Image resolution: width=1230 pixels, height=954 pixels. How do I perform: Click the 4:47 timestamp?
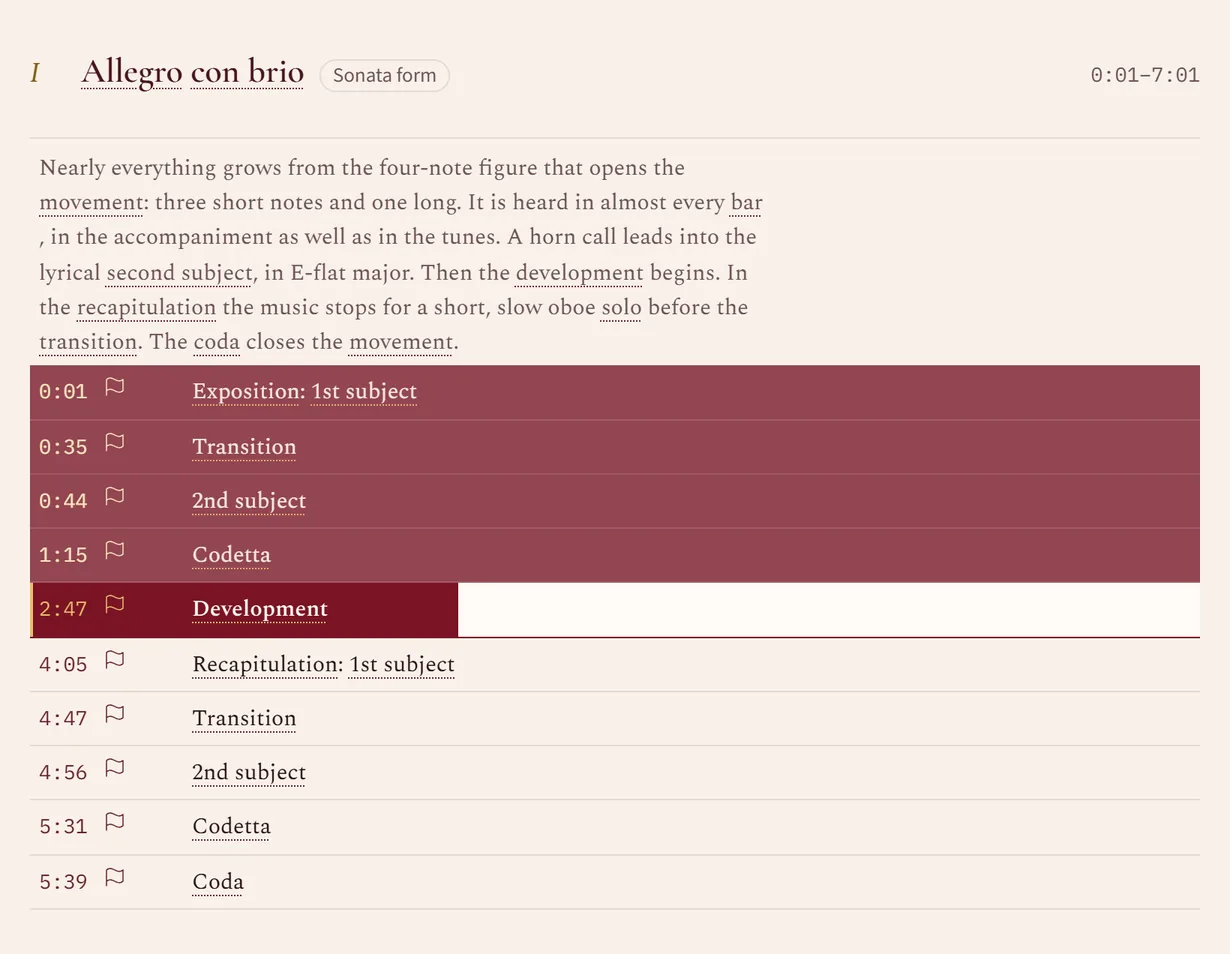tap(63, 718)
